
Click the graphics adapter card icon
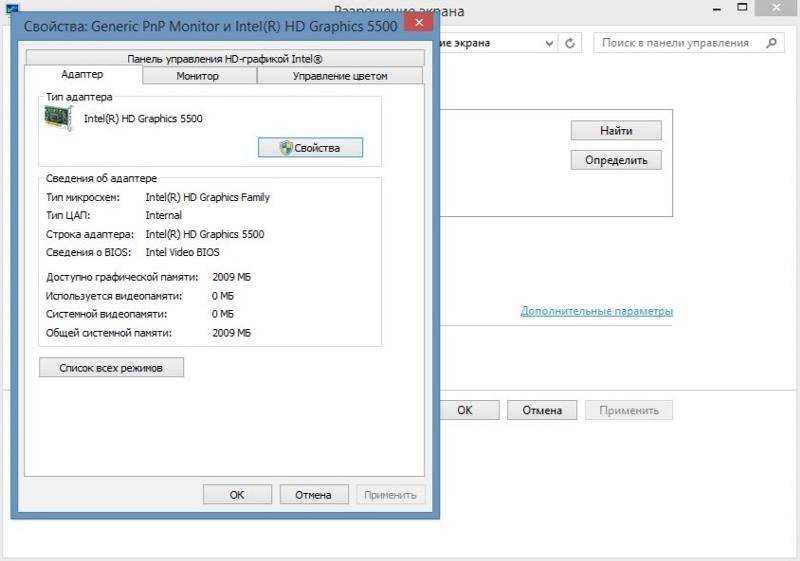59,118
